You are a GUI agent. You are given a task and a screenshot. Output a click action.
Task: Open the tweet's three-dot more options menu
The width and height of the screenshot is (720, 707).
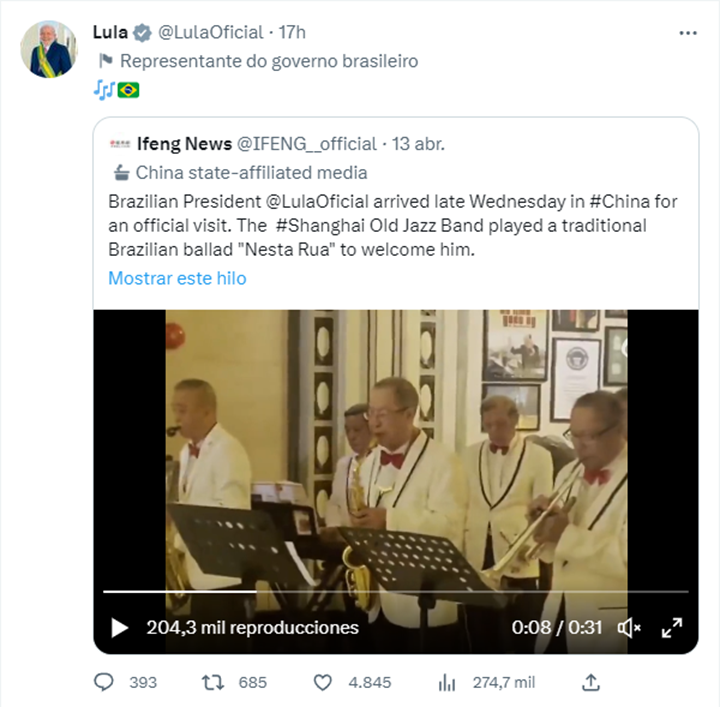tap(687, 33)
